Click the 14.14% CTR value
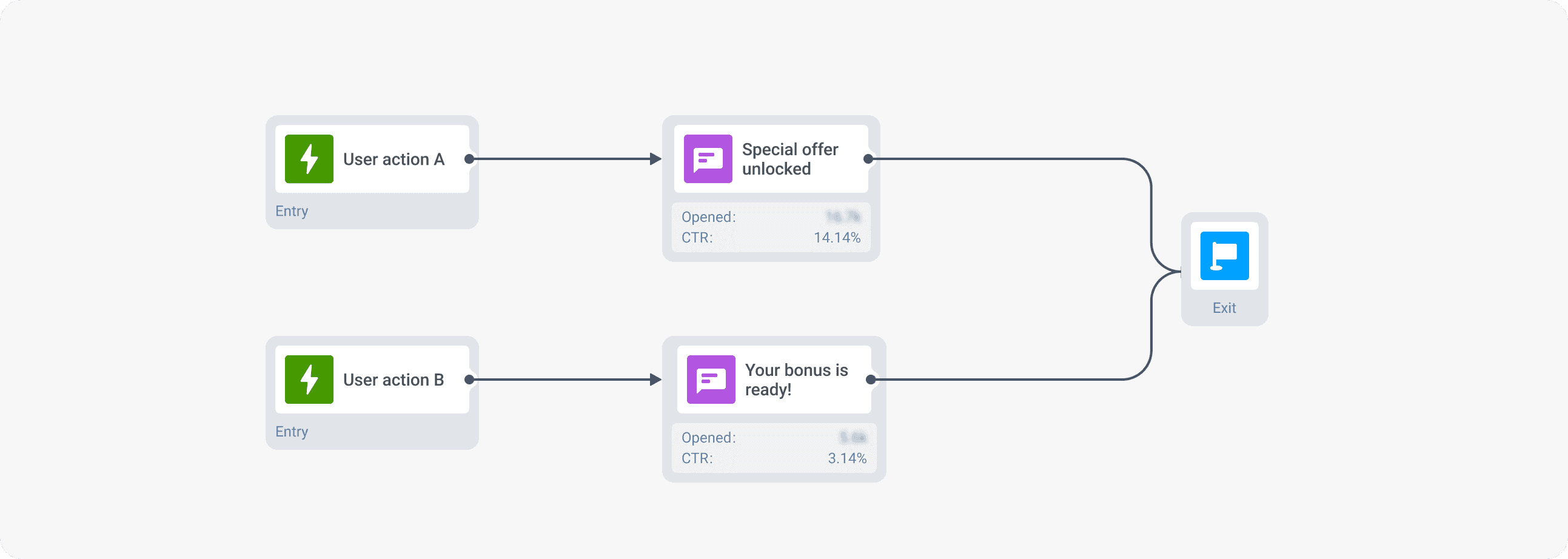1568x559 pixels. [837, 238]
